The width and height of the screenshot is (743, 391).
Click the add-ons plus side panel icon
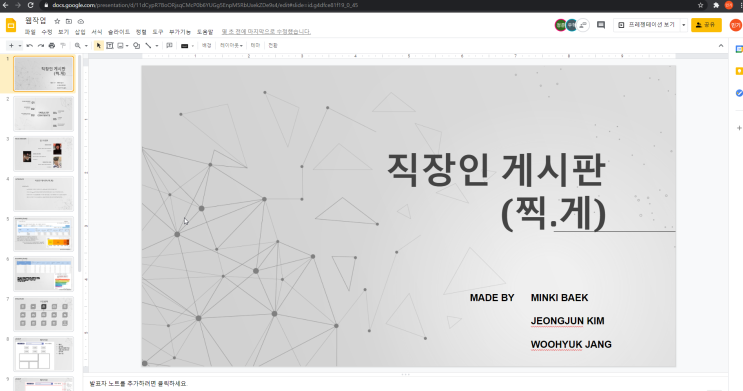(x=739, y=128)
